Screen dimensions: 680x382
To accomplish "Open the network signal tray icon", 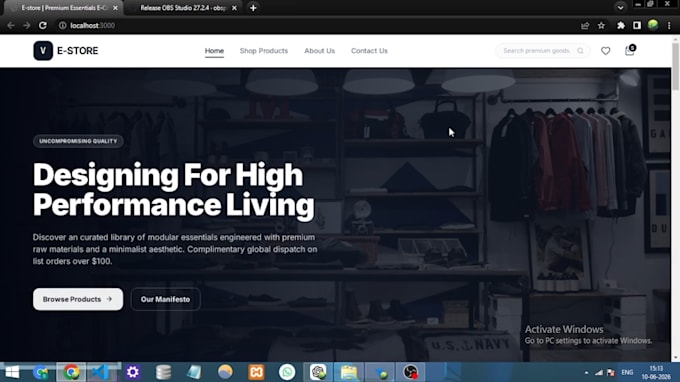I will click(x=599, y=372).
